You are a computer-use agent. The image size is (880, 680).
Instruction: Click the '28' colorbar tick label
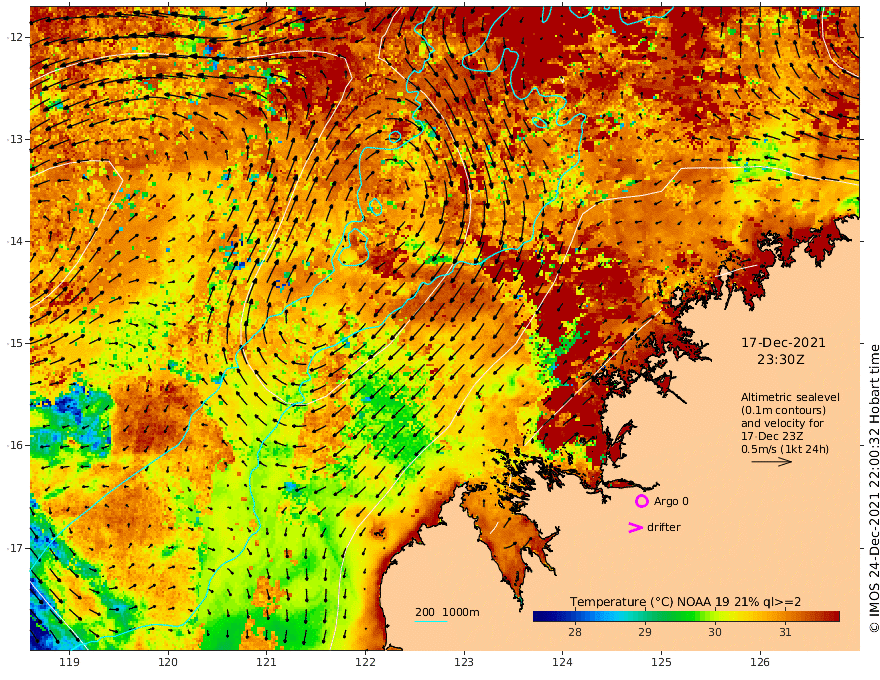pos(575,632)
